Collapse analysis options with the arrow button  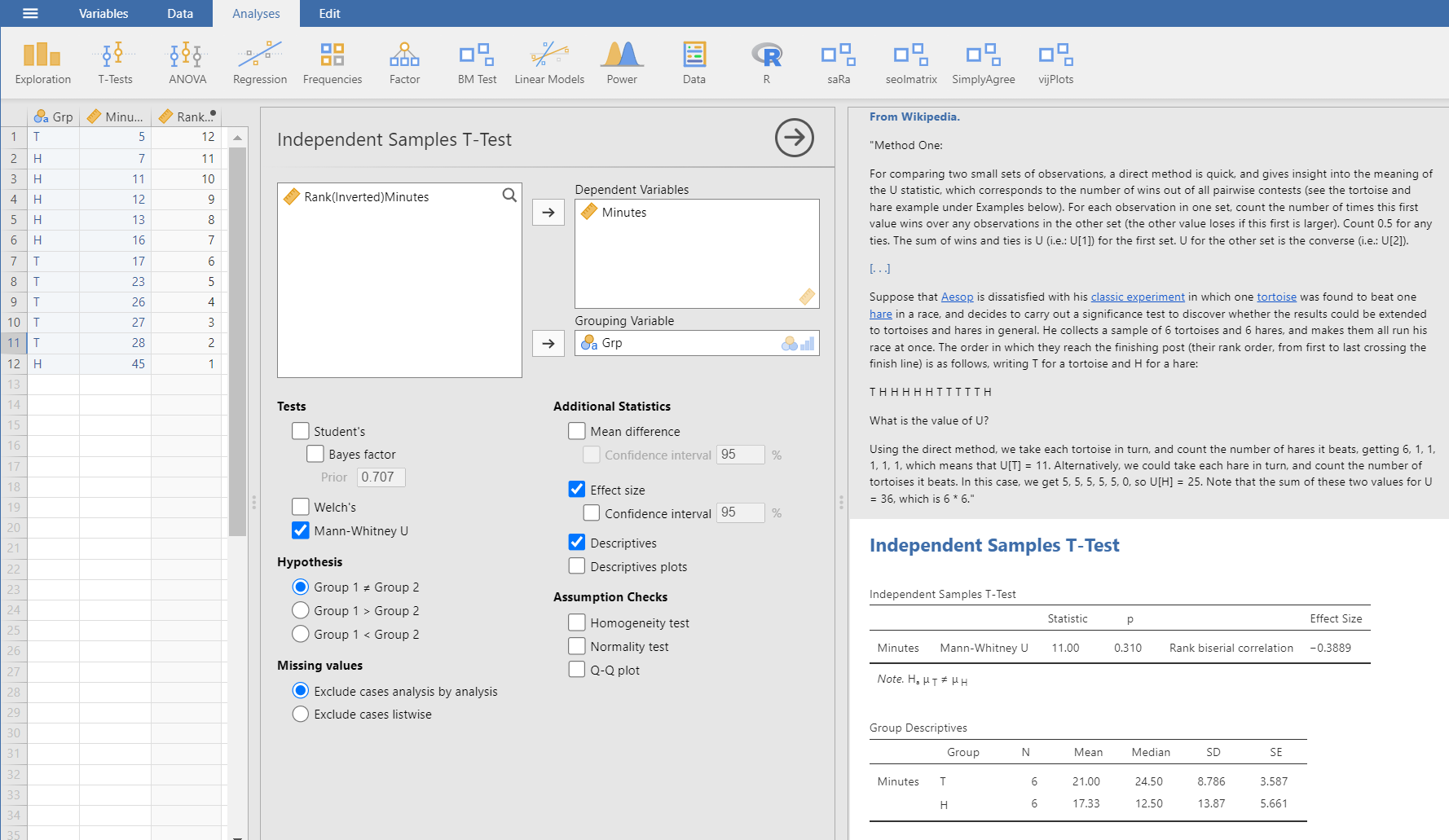[x=794, y=138]
